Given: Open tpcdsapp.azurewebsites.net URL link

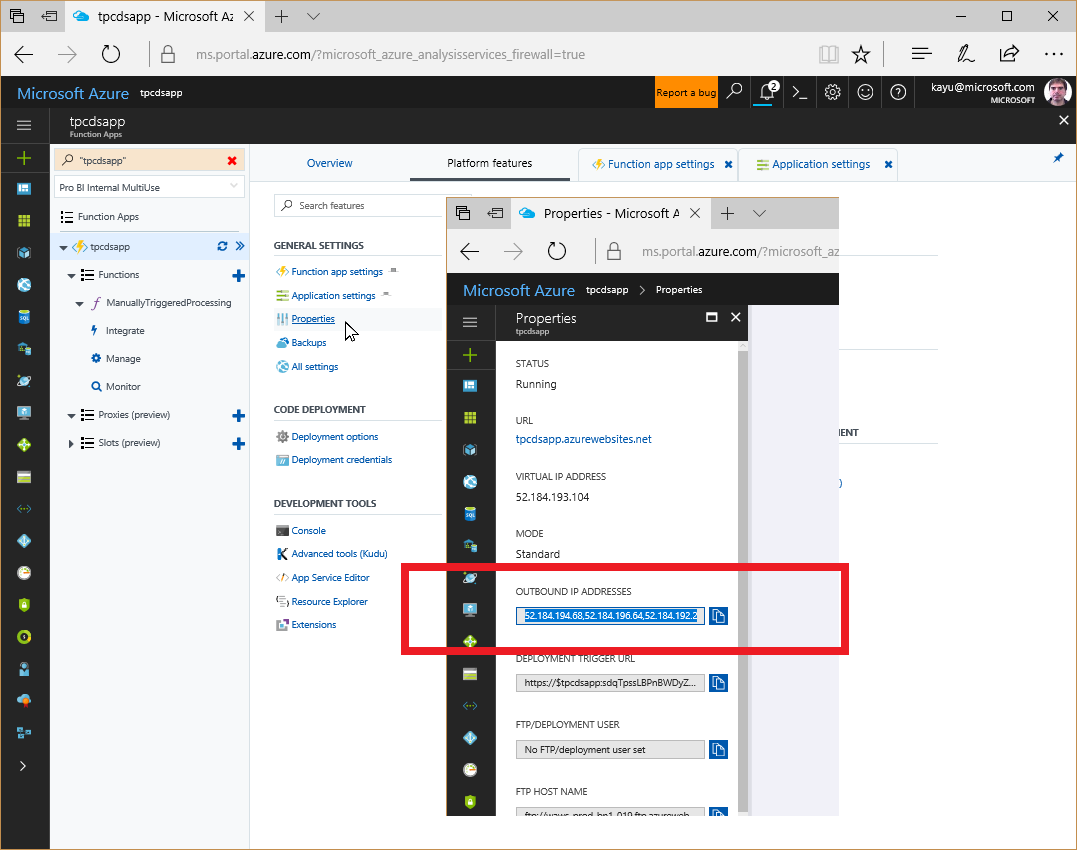Looking at the screenshot, I should coord(583,439).
